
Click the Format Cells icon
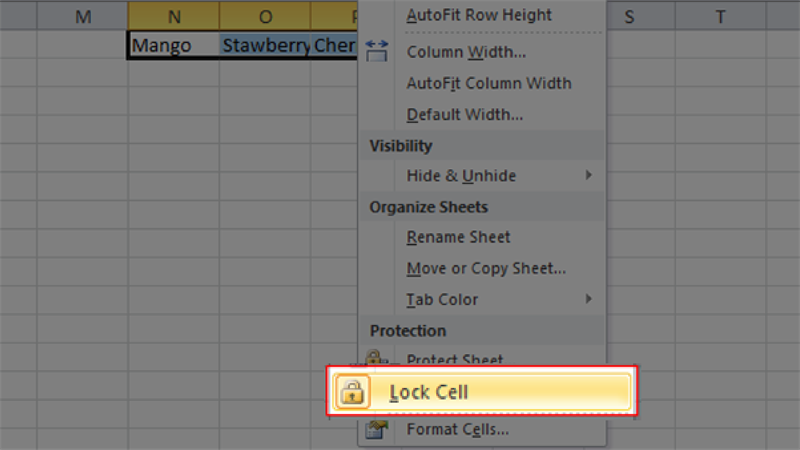pyautogui.click(x=377, y=430)
